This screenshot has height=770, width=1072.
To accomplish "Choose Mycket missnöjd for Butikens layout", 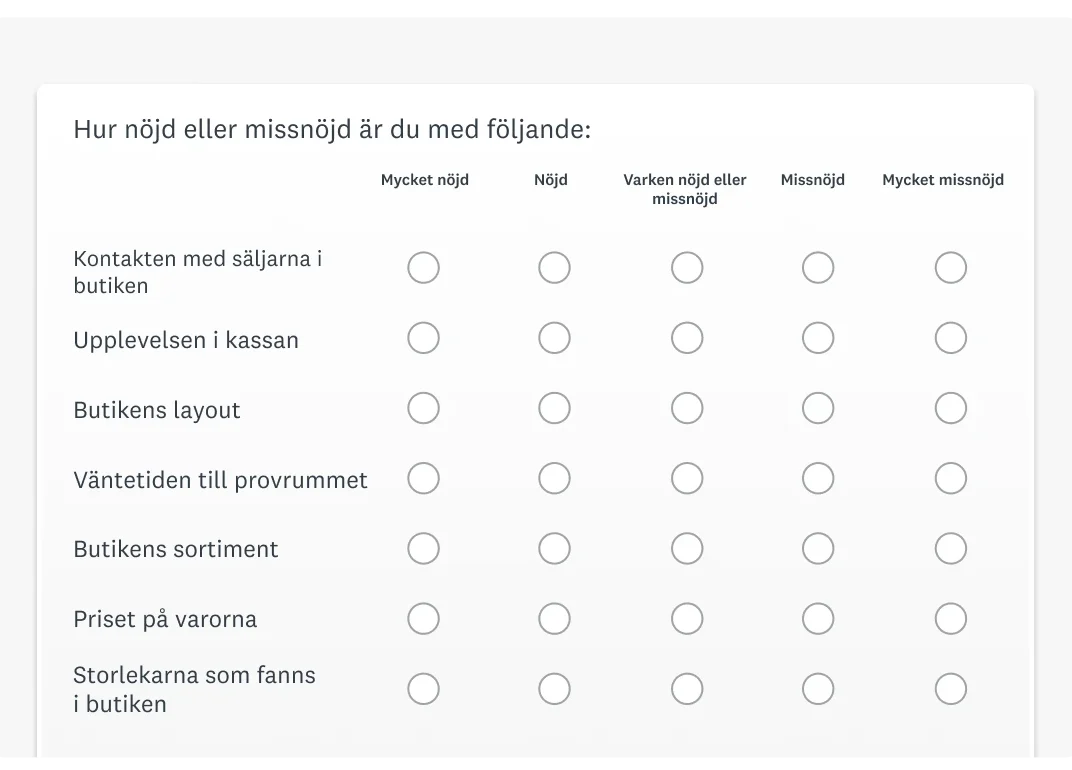I will coord(950,408).
